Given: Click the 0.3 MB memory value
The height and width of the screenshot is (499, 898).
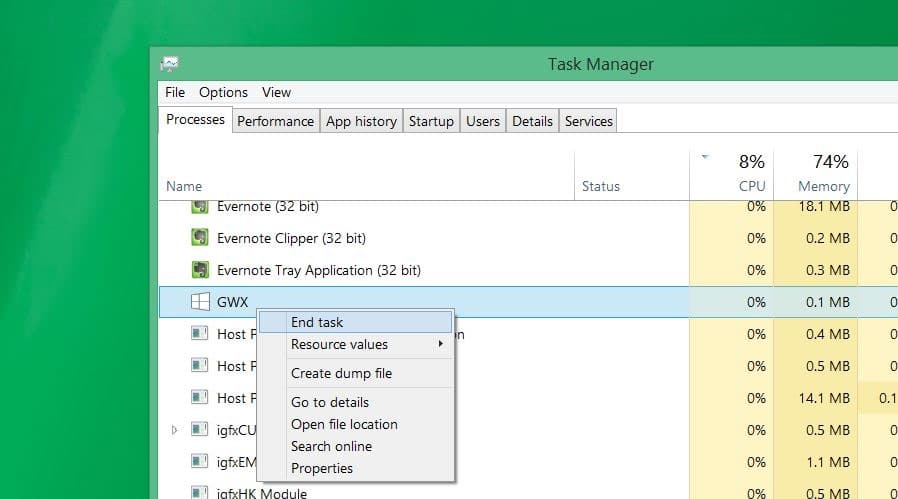Looking at the screenshot, I should (828, 270).
